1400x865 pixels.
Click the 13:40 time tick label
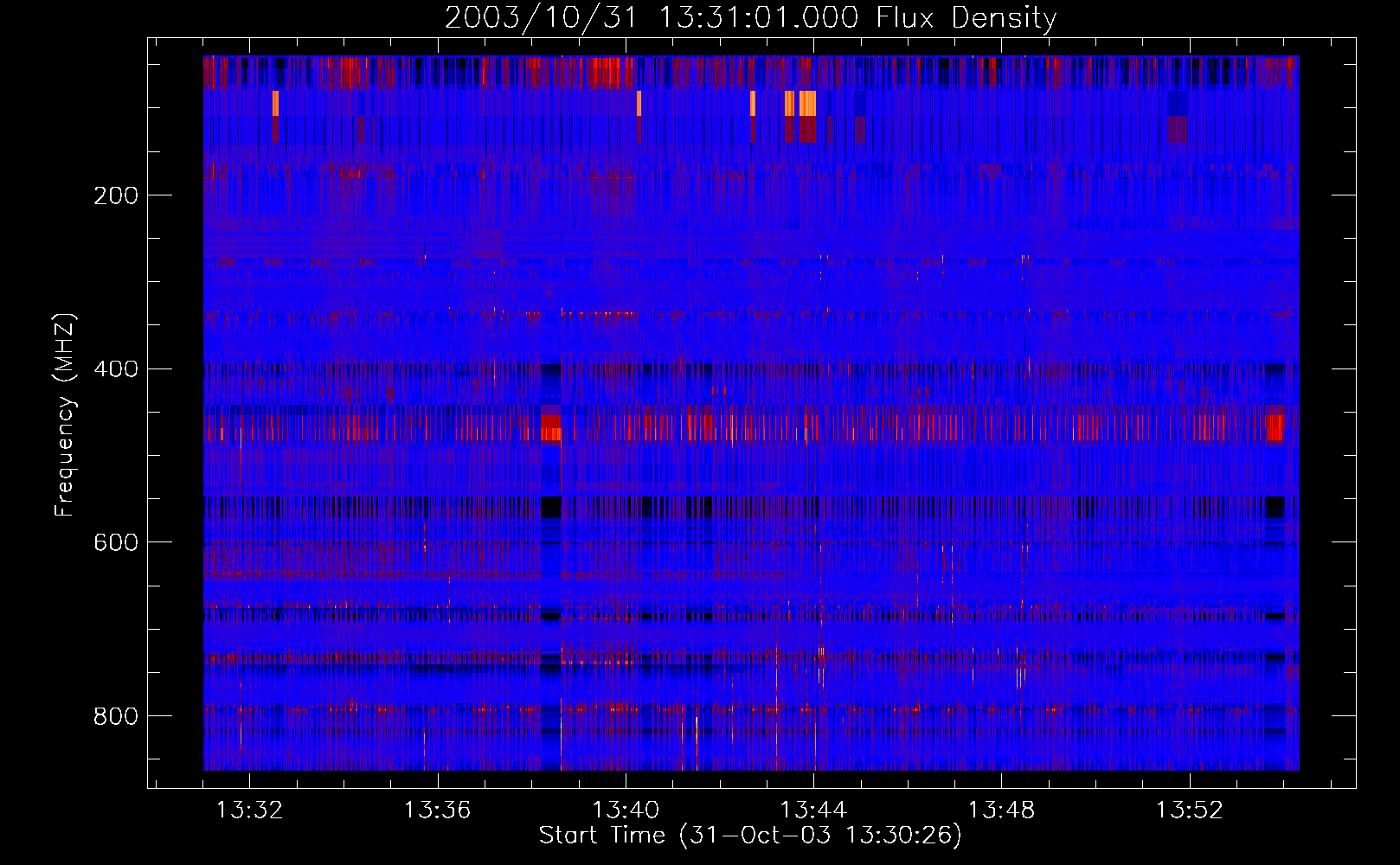(625, 811)
